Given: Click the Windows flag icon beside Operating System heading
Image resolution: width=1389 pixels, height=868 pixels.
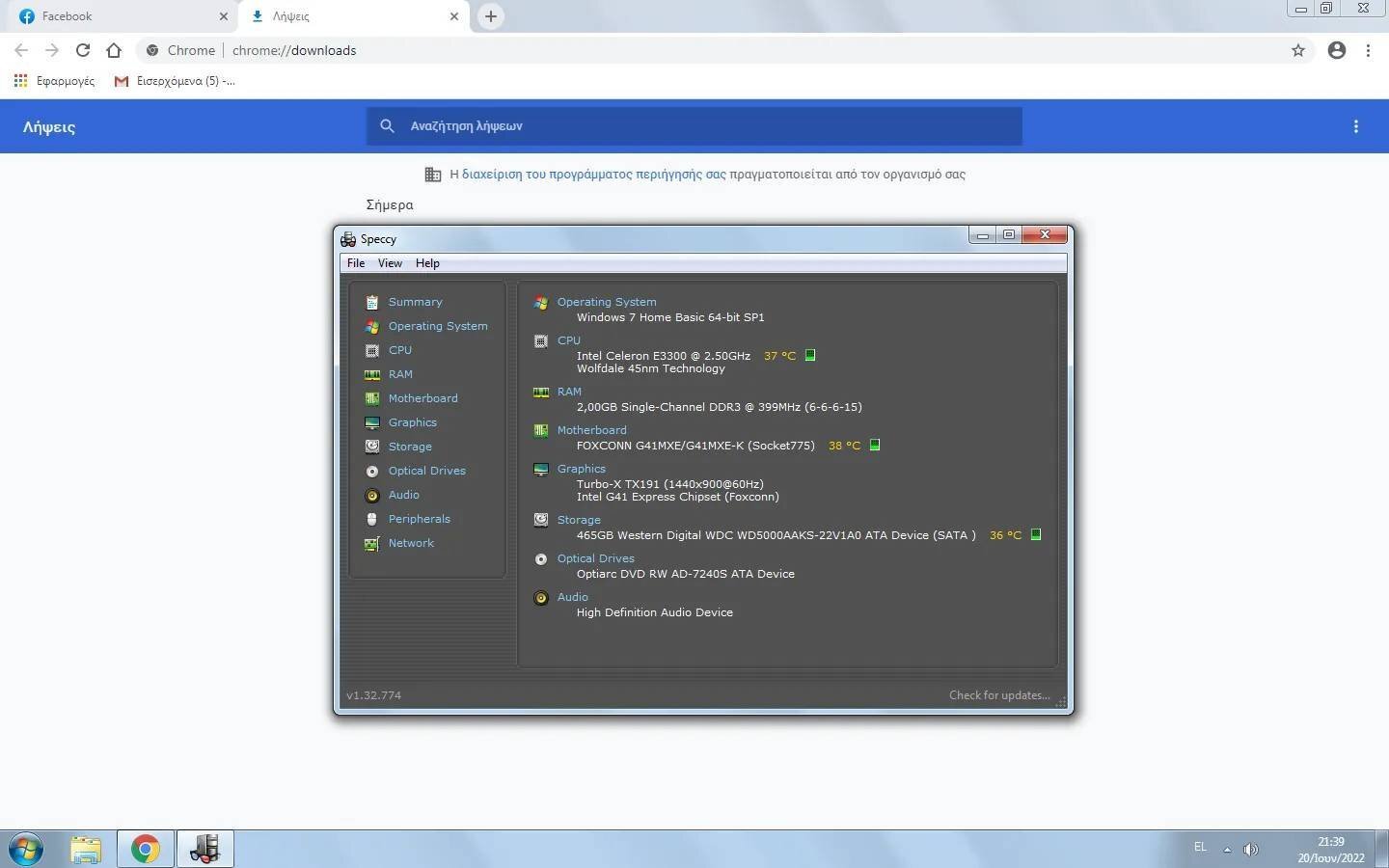Looking at the screenshot, I should click(541, 302).
